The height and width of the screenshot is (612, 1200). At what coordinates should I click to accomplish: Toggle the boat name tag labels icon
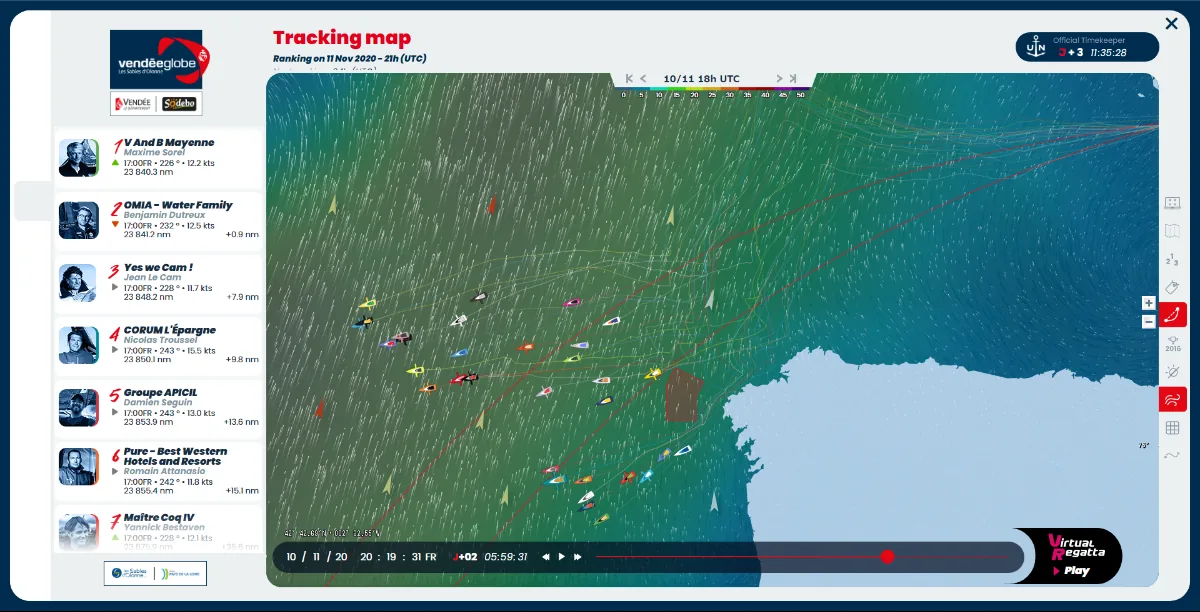(1173, 287)
